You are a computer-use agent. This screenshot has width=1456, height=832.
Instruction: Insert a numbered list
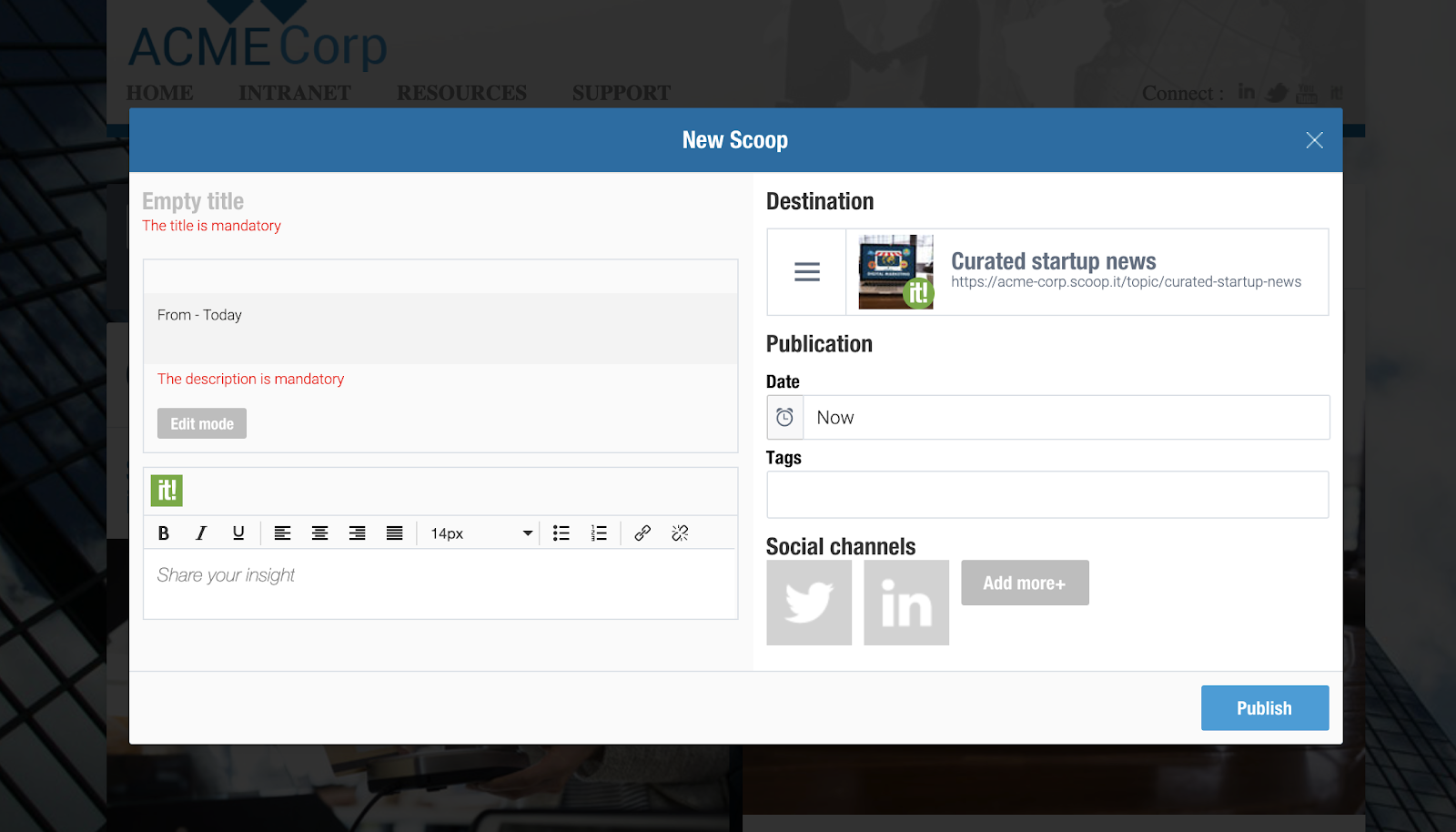click(x=599, y=533)
